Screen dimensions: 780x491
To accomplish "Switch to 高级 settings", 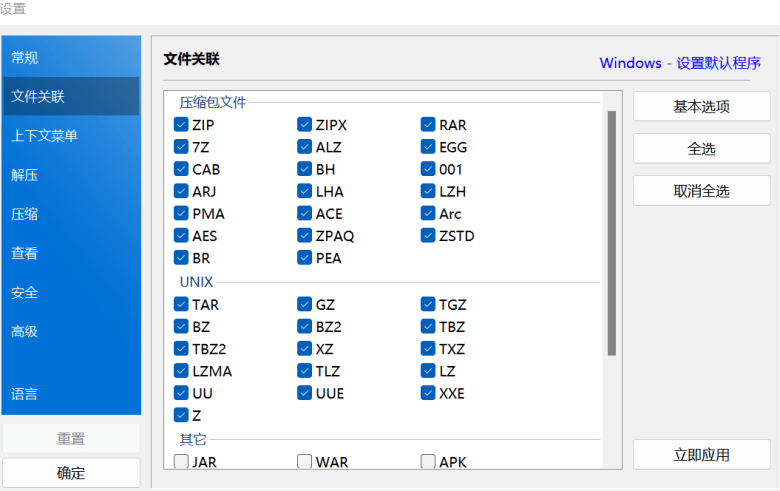I will [x=71, y=331].
